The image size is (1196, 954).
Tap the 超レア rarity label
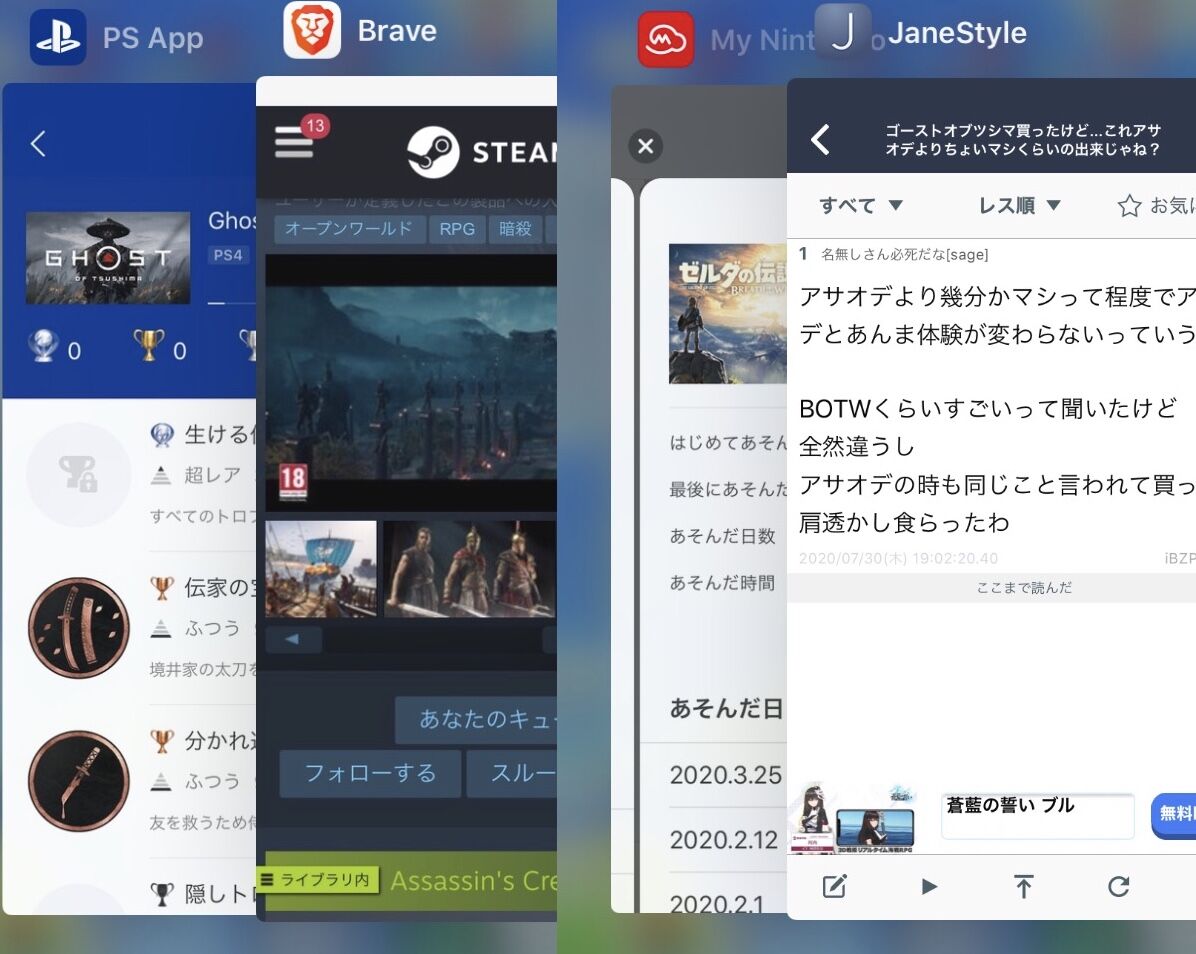tap(212, 475)
